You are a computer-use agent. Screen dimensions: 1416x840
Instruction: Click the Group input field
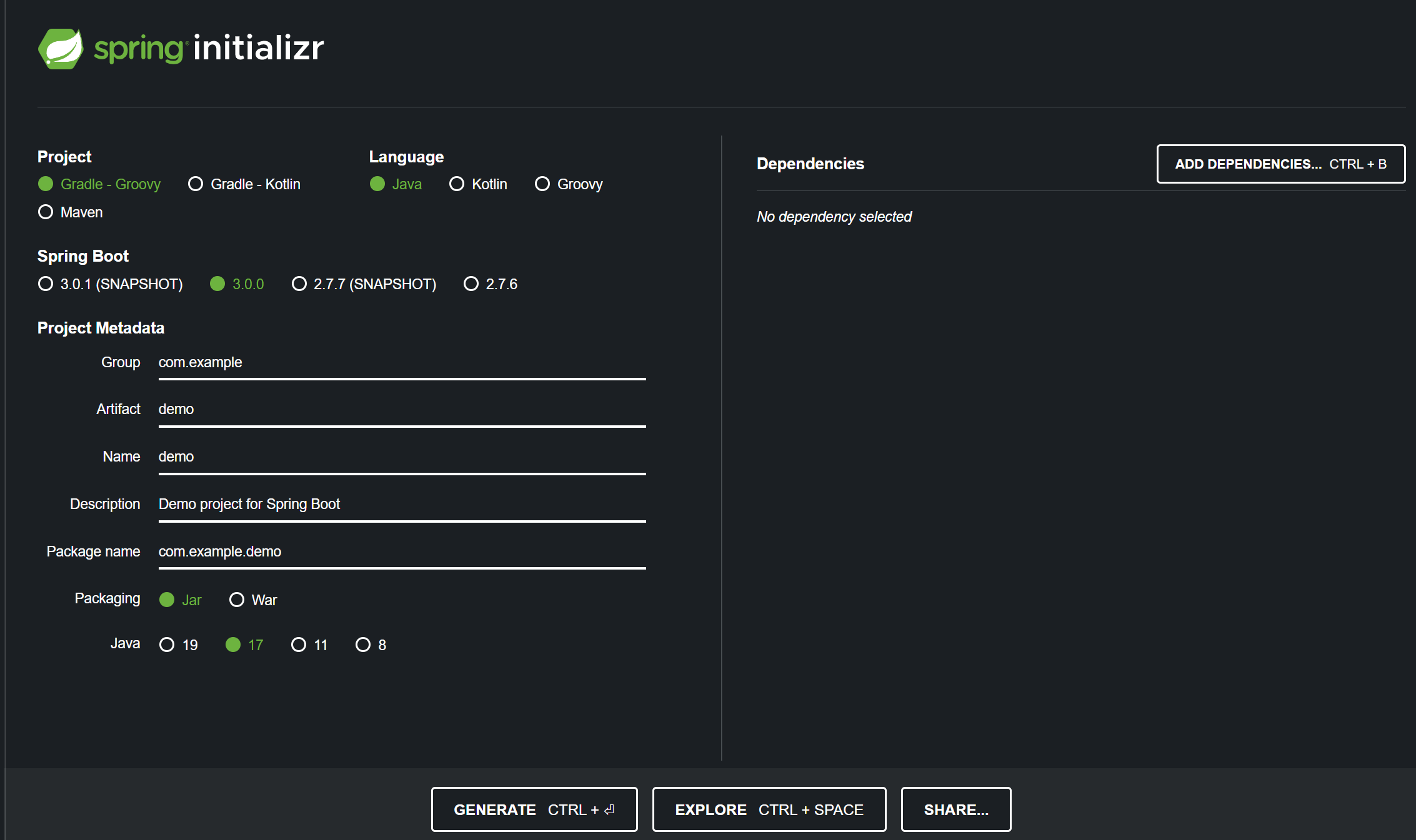(402, 363)
